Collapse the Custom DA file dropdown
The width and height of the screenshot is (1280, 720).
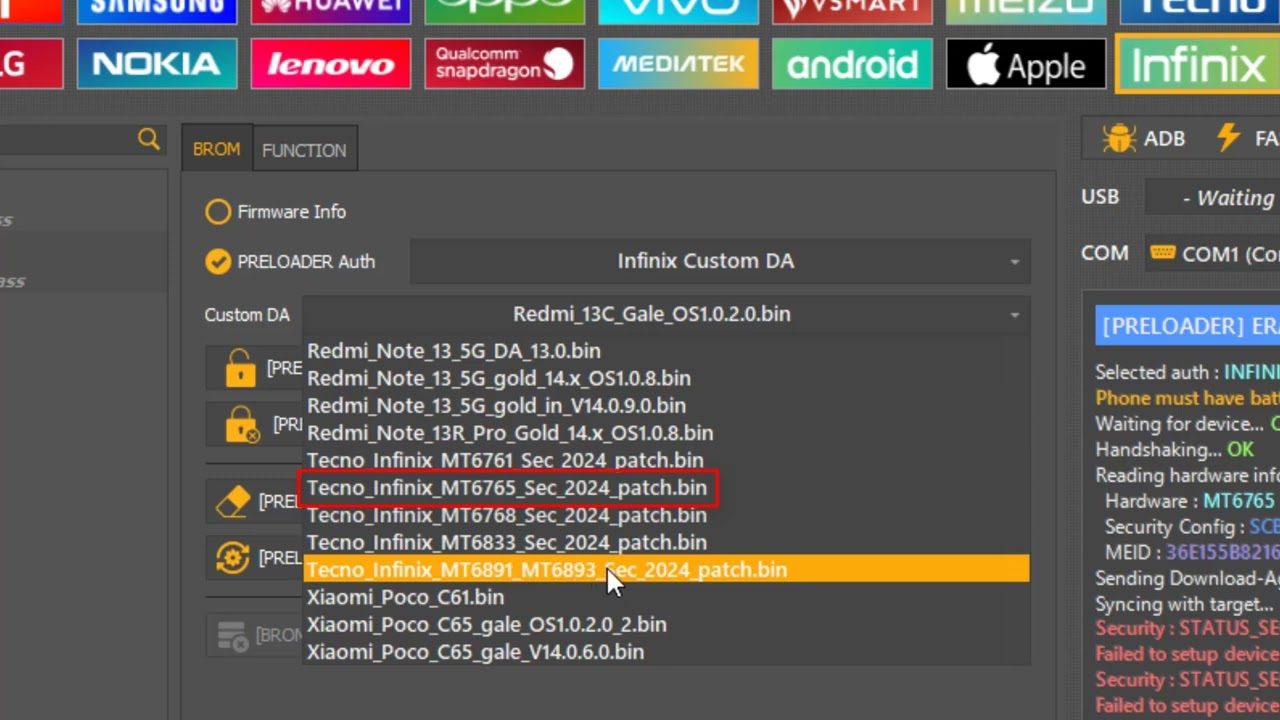667,314
